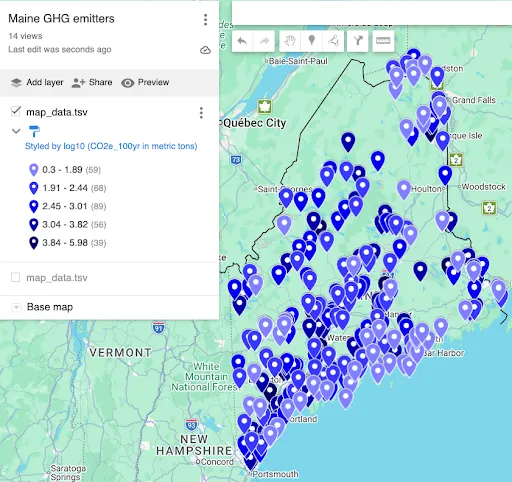Collapse the map_data.tsv legend chevron

tap(16, 131)
